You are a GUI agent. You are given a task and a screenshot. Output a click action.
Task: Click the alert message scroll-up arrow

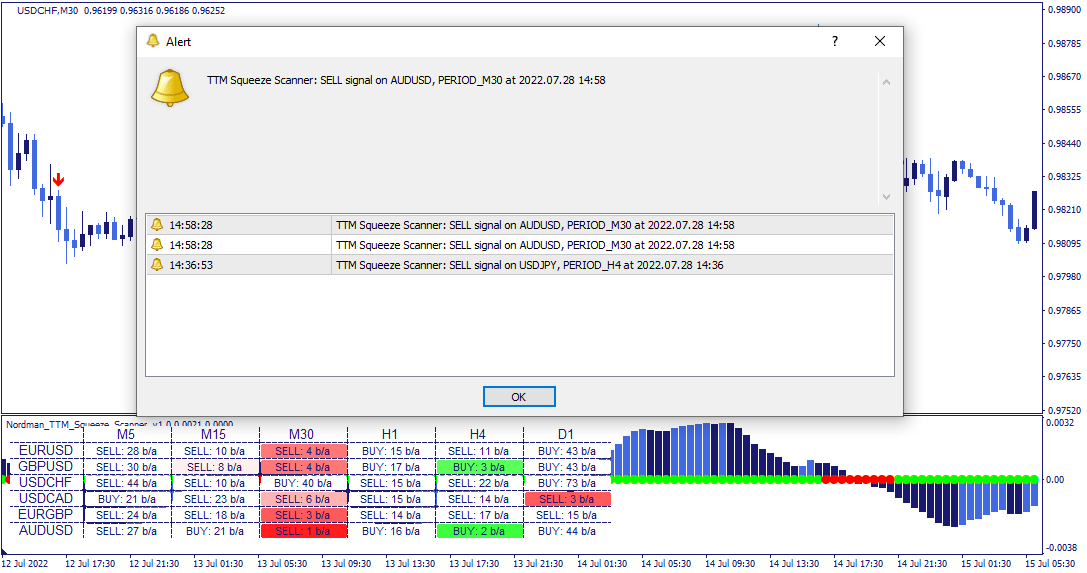point(886,82)
